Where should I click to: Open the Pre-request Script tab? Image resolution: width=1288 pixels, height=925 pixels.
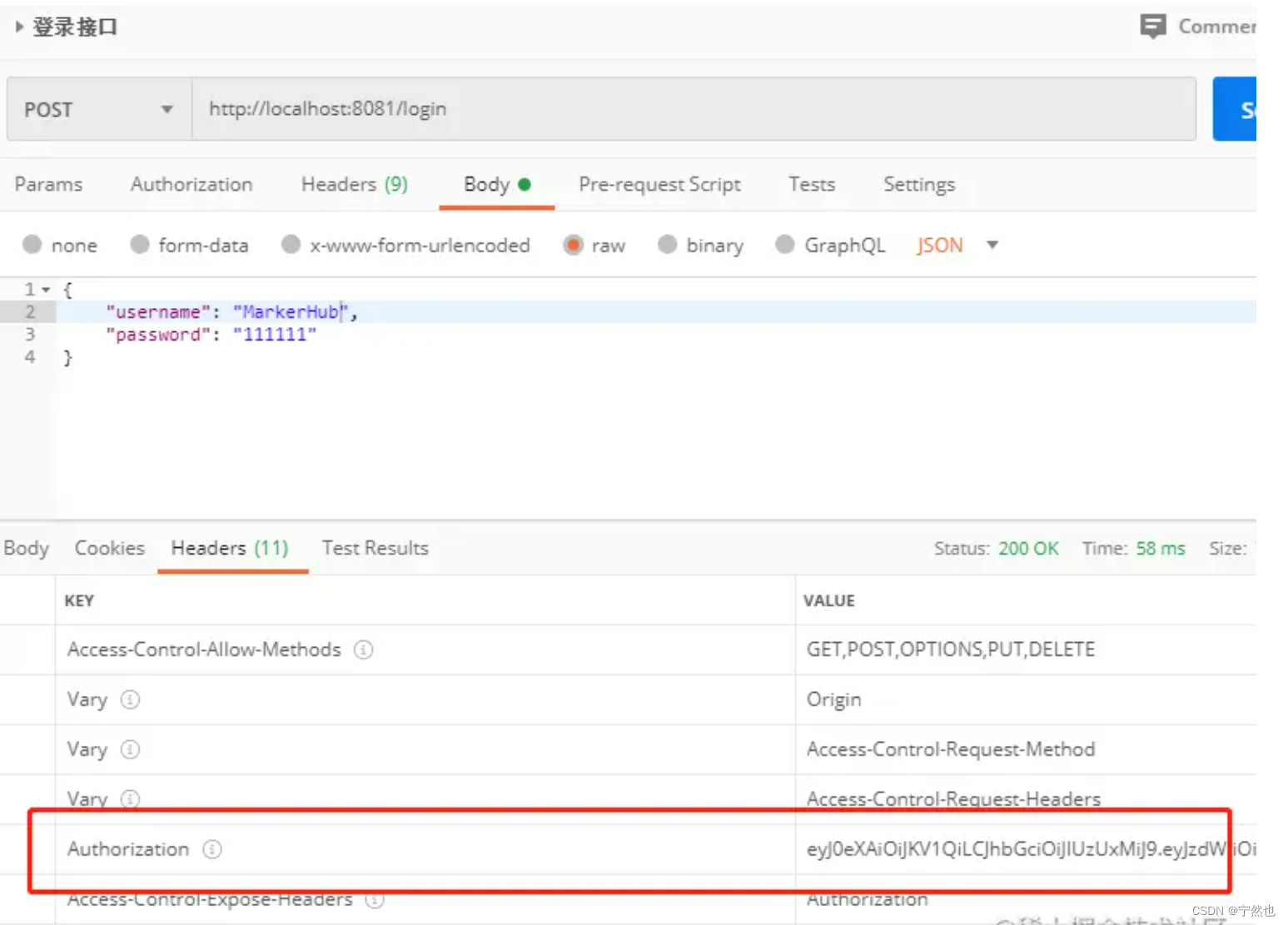tap(659, 184)
